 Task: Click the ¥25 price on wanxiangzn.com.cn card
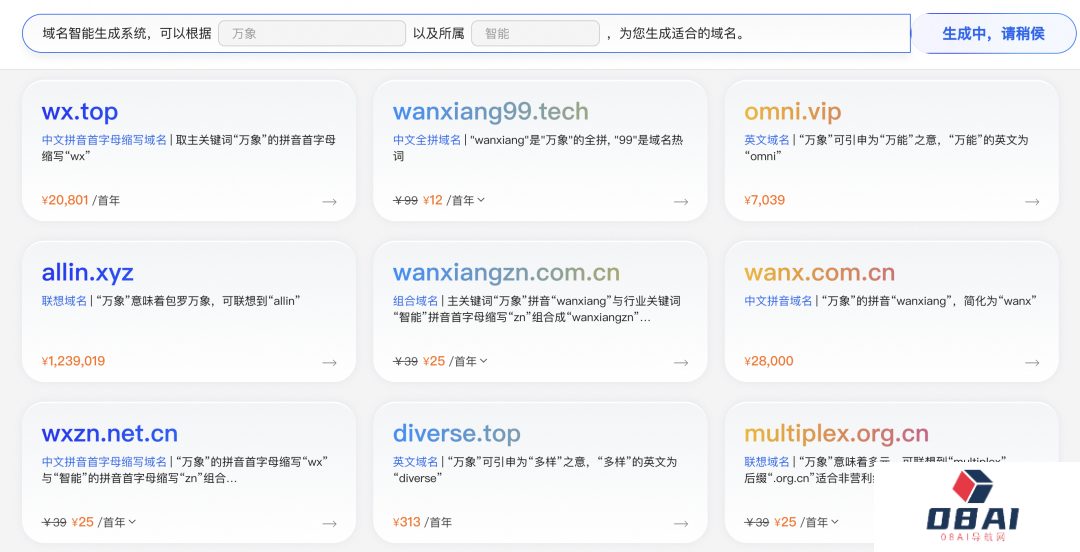434,361
